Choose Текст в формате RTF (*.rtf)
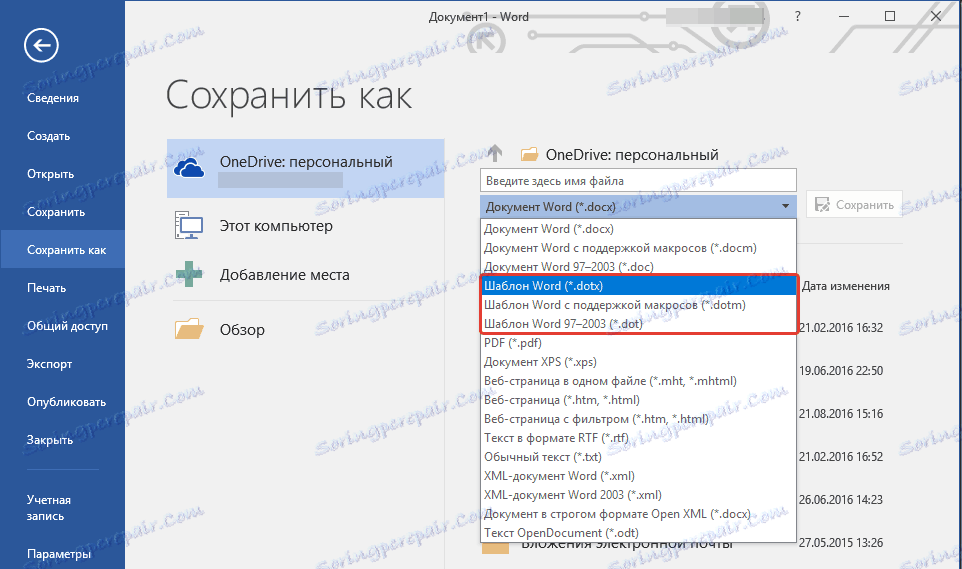The width and height of the screenshot is (962, 569). (x=638, y=438)
